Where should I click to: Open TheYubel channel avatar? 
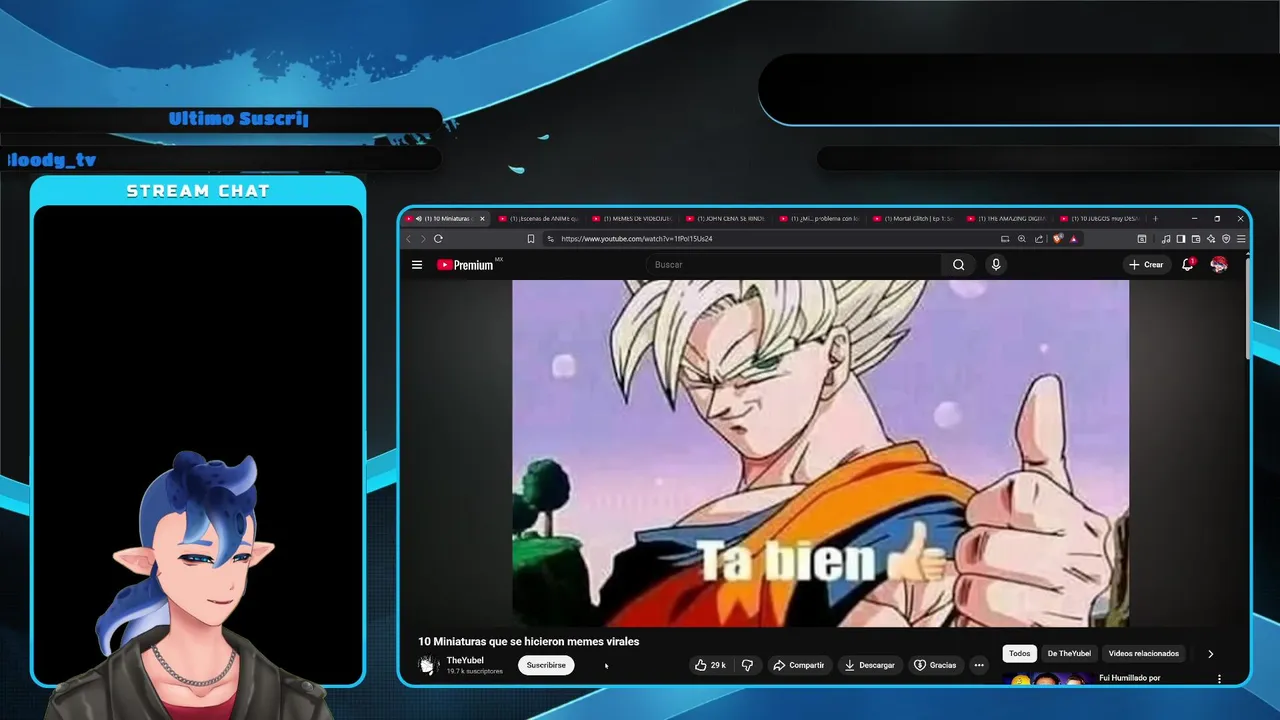(x=429, y=665)
